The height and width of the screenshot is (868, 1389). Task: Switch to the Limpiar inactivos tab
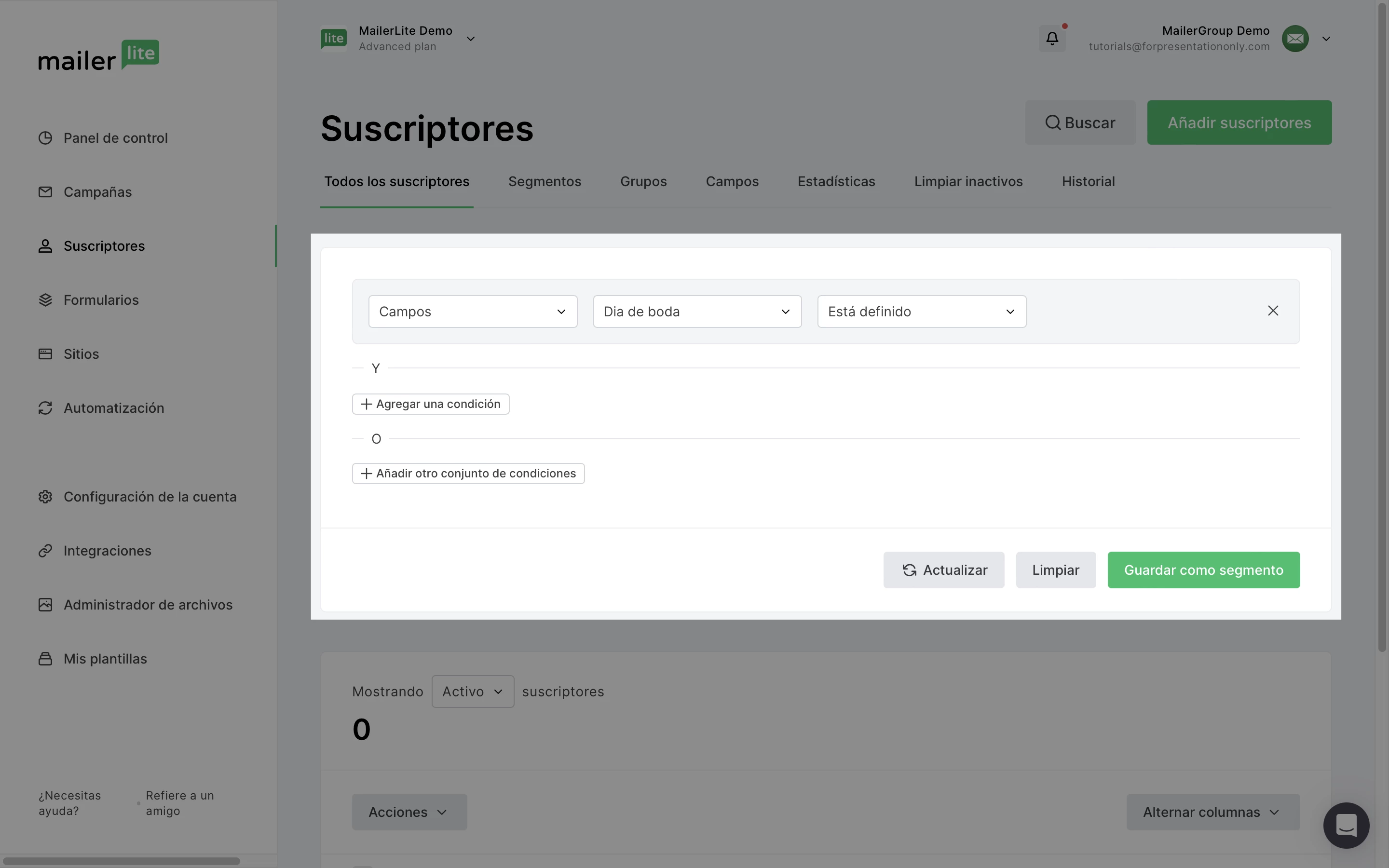pyautogui.click(x=967, y=181)
